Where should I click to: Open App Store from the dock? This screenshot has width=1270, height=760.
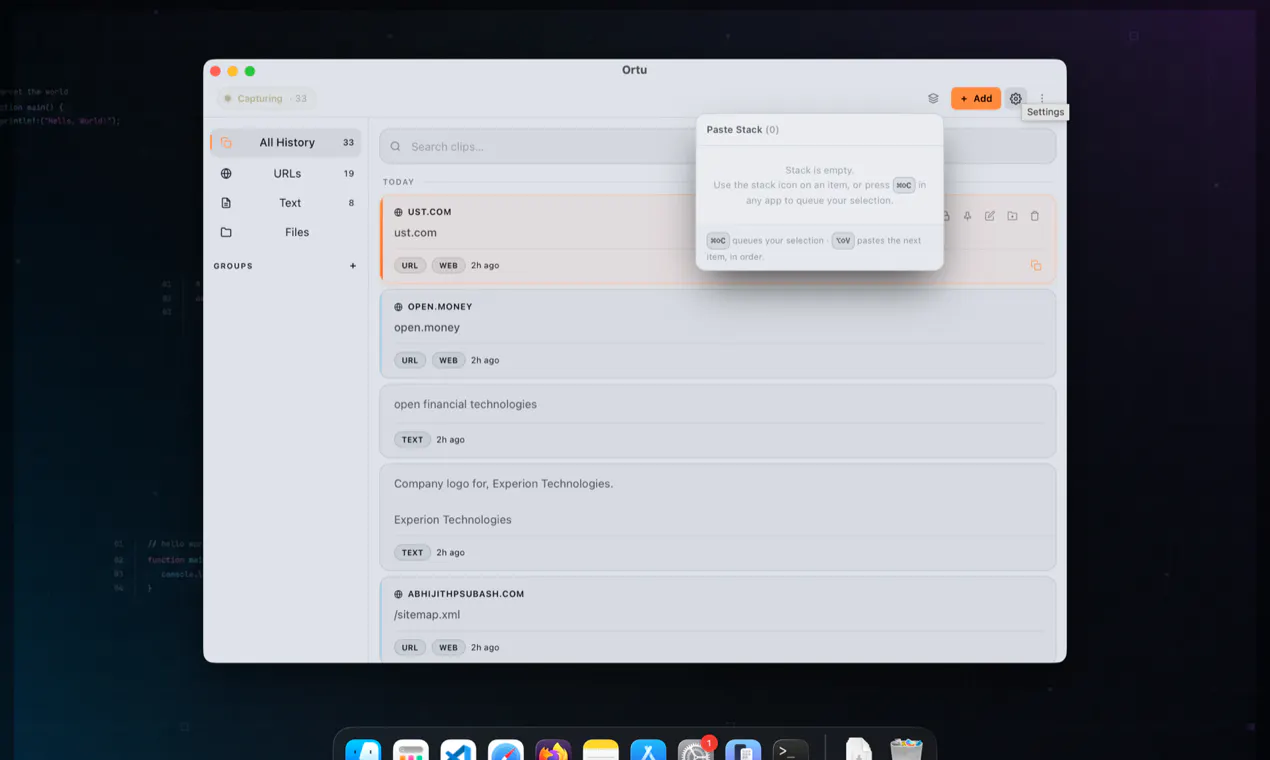(x=648, y=750)
